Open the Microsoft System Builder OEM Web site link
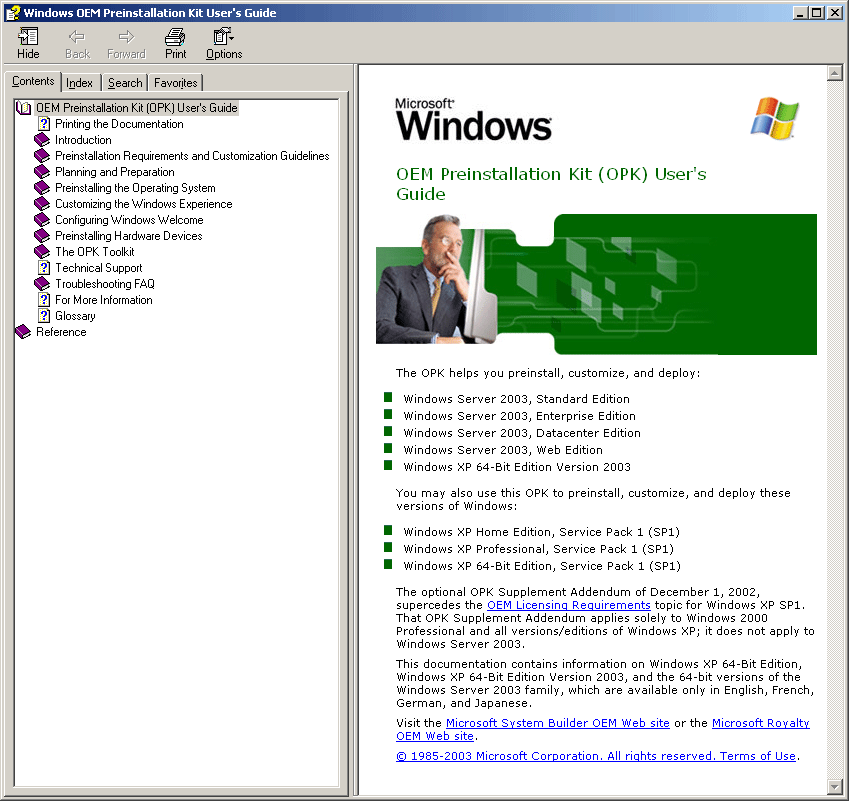Screen dimensions: 849x801 coord(558,723)
